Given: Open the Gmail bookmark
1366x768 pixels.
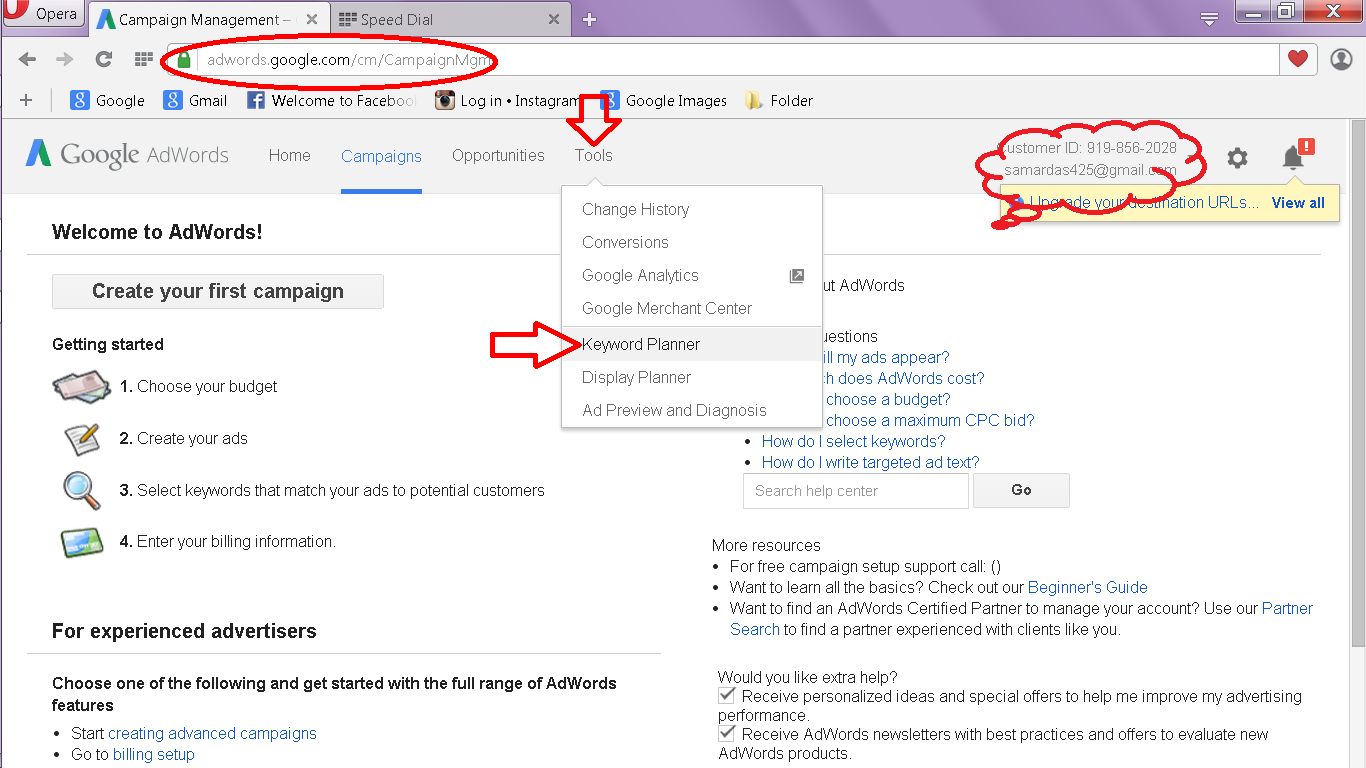Looking at the screenshot, I should coord(195,100).
